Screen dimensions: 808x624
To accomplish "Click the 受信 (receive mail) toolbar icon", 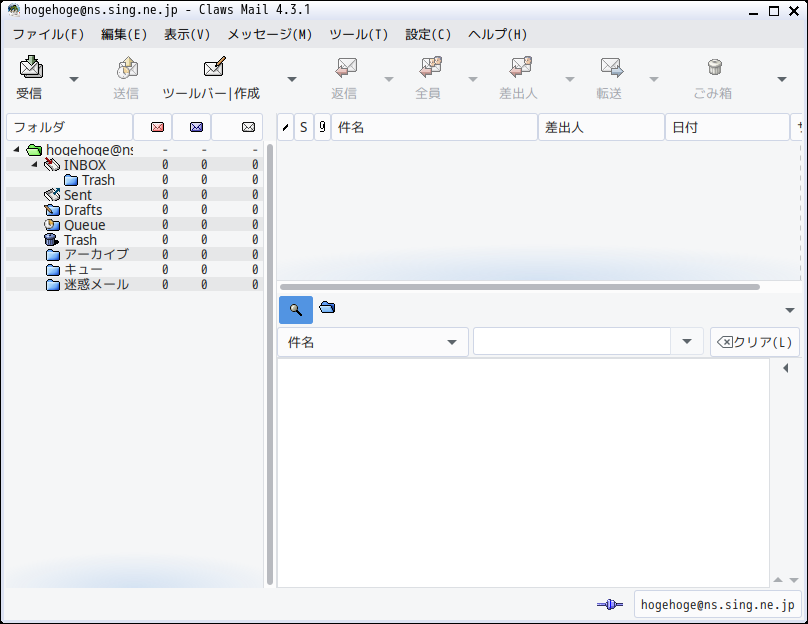I will (x=31, y=66).
